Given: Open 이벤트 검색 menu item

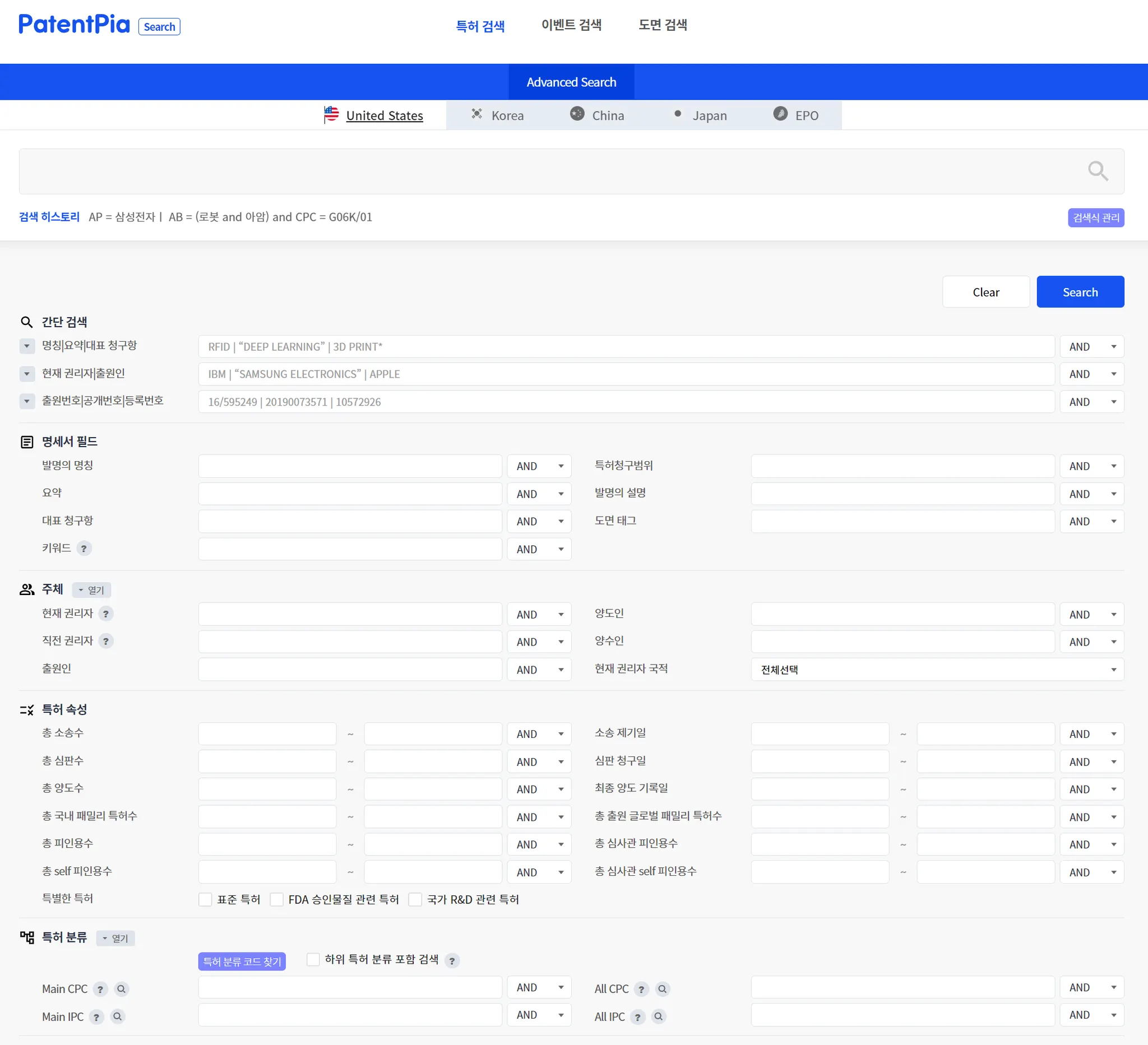Looking at the screenshot, I should tap(571, 25).
